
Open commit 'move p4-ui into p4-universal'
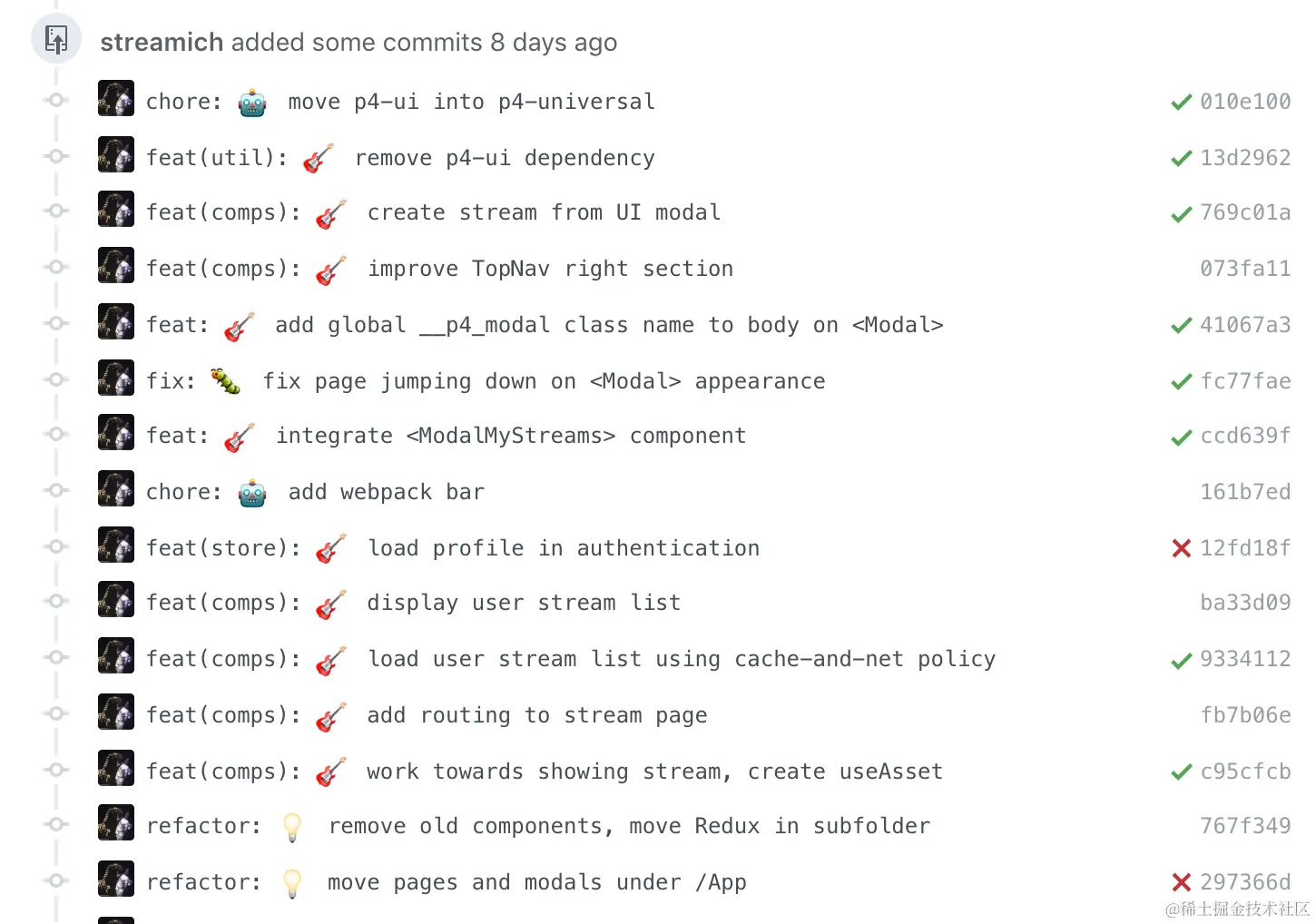471,102
